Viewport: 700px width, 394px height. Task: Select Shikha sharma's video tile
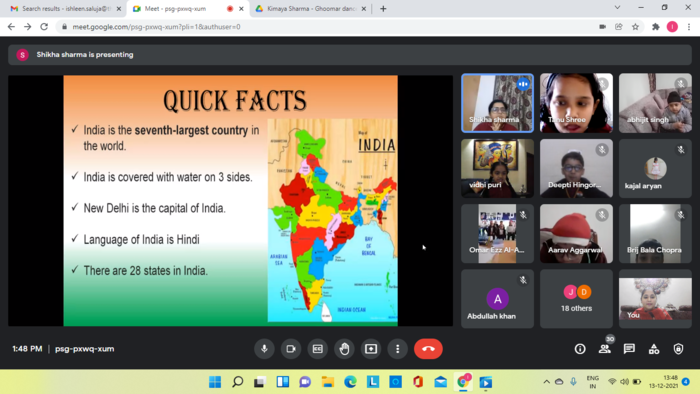[497, 103]
